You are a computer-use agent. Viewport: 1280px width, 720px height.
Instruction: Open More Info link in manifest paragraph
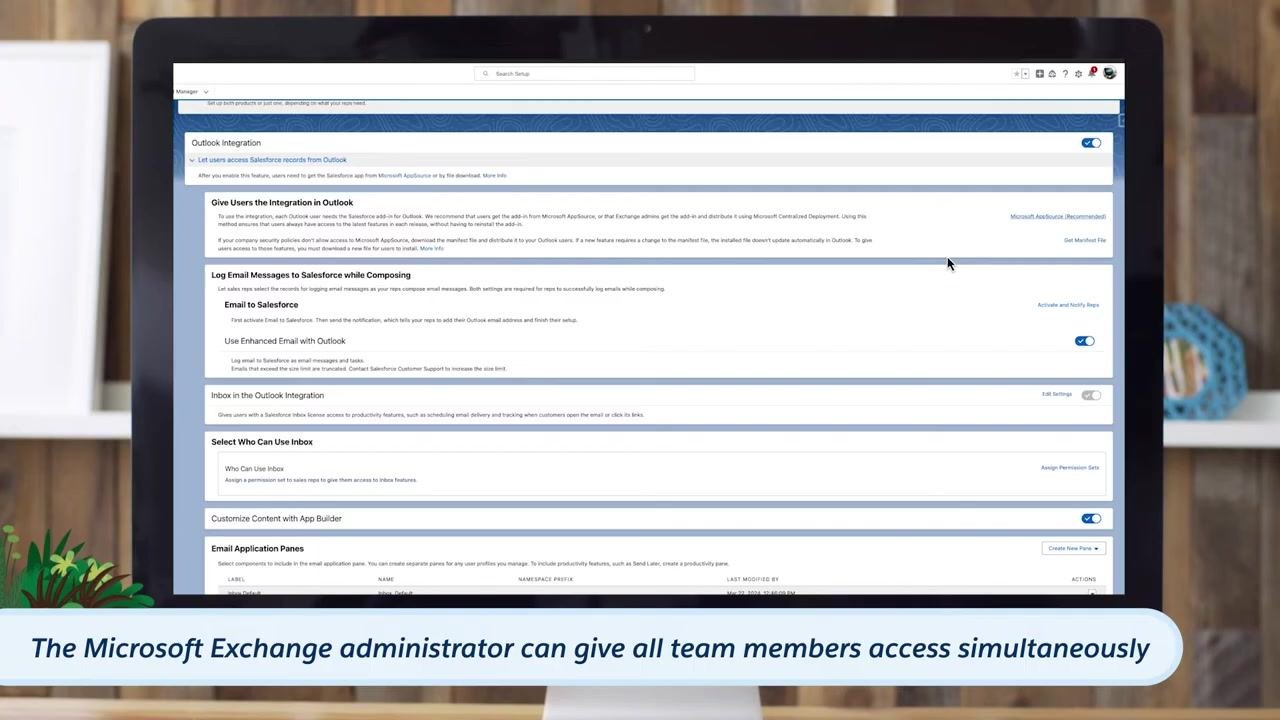coord(432,248)
